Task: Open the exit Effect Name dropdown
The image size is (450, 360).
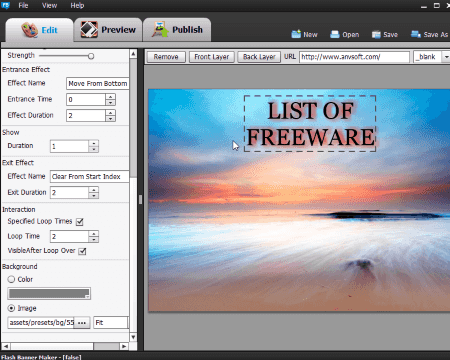Action: [x=90, y=176]
